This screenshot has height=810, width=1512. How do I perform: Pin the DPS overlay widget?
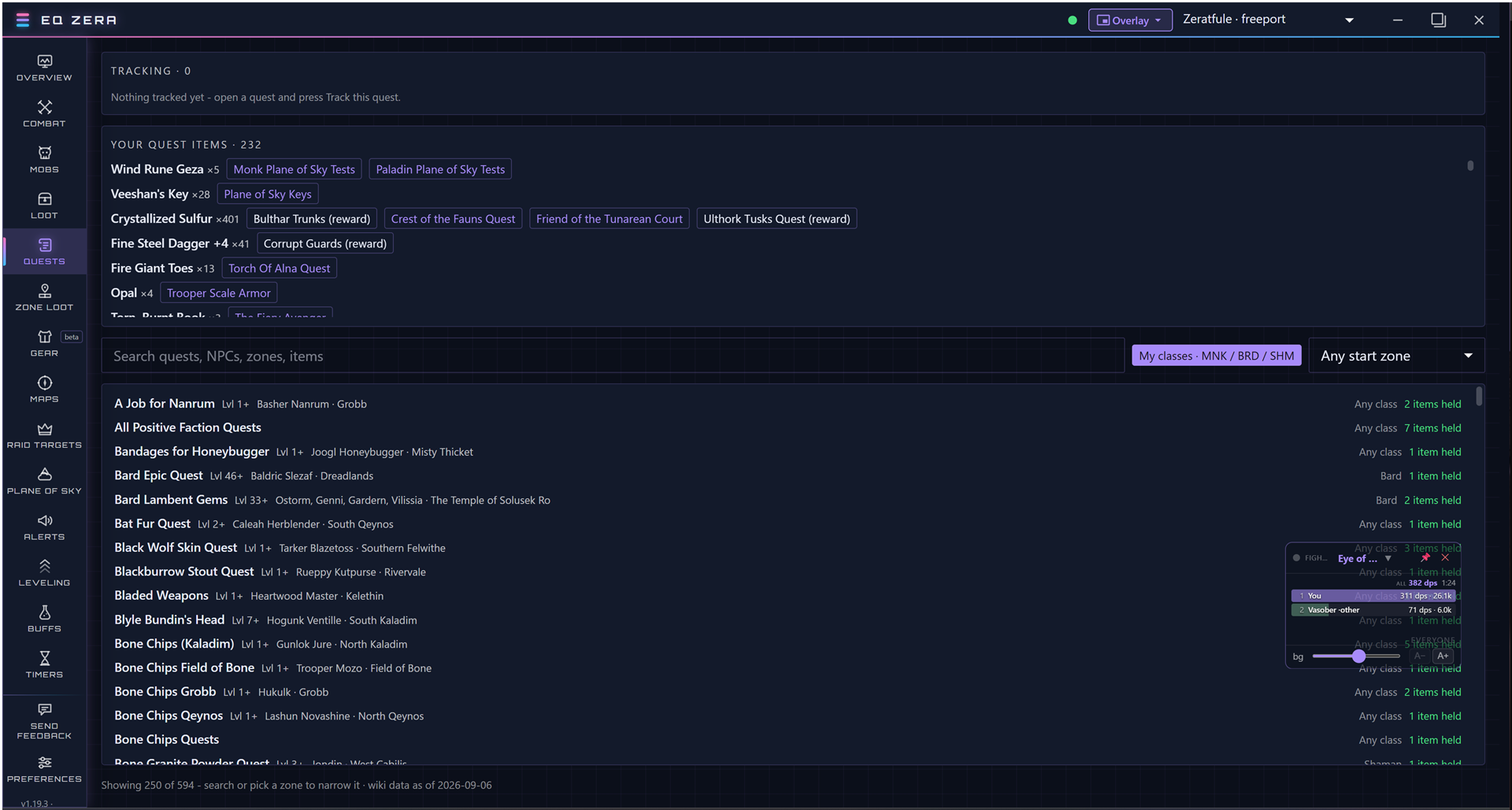[x=1425, y=557]
